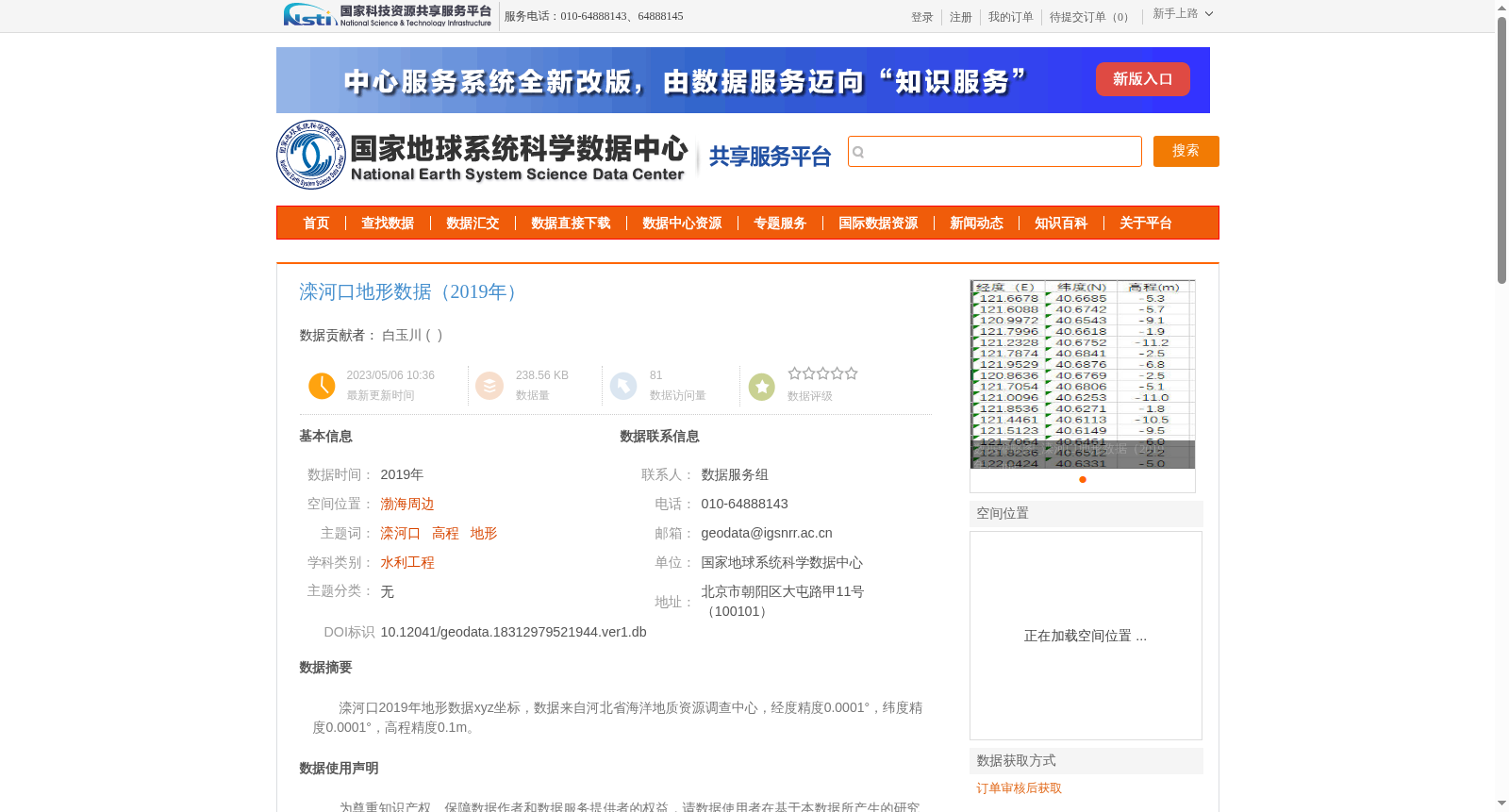Click the data visits icon
Viewport: 1509px width, 812px height.
[623, 386]
